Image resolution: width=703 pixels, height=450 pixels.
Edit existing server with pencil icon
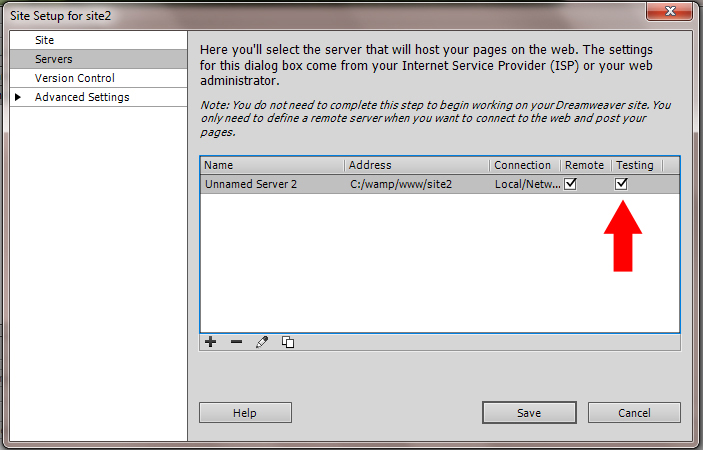(x=262, y=342)
